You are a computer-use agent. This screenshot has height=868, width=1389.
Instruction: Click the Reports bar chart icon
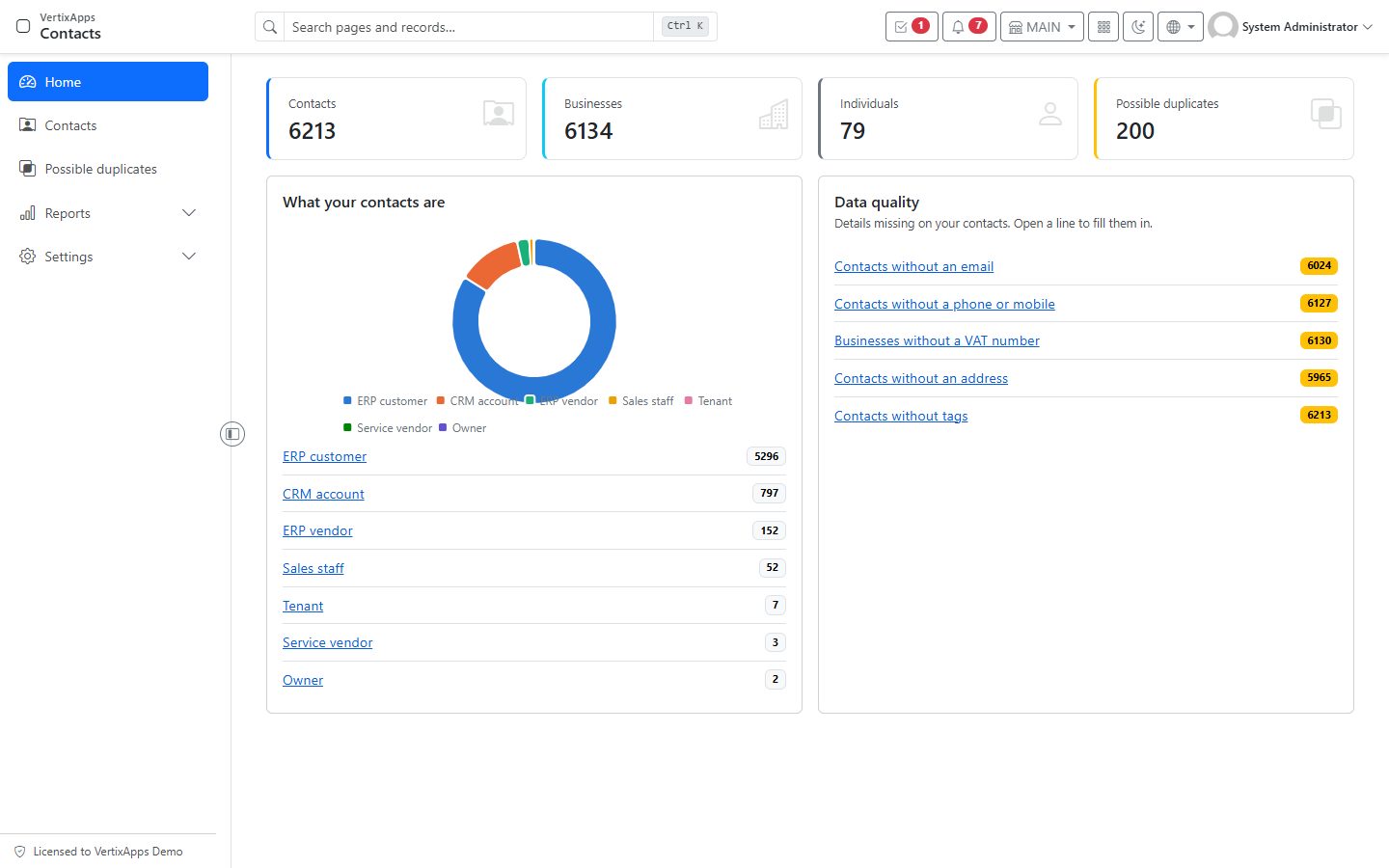point(27,213)
